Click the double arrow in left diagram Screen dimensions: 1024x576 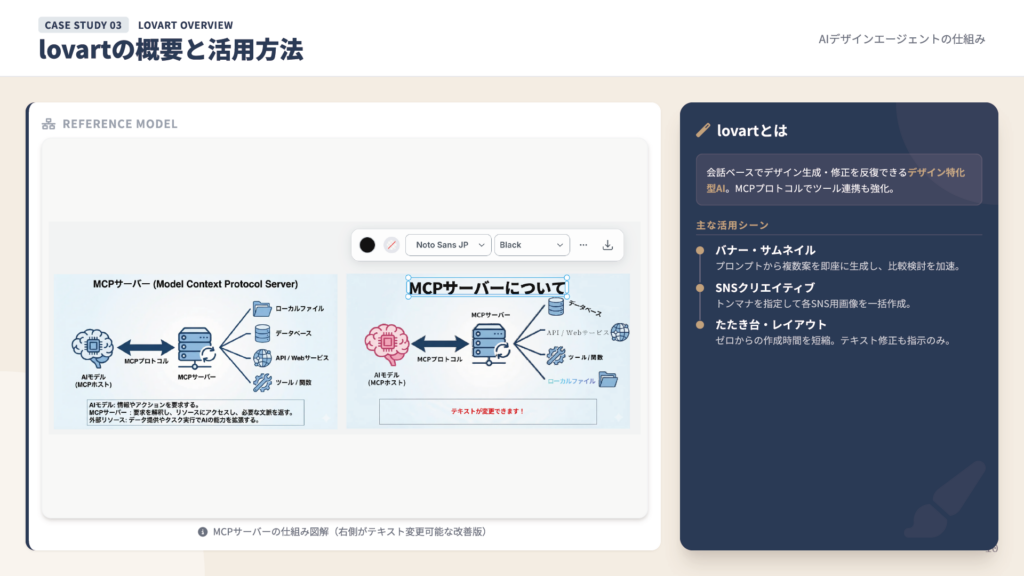point(146,348)
